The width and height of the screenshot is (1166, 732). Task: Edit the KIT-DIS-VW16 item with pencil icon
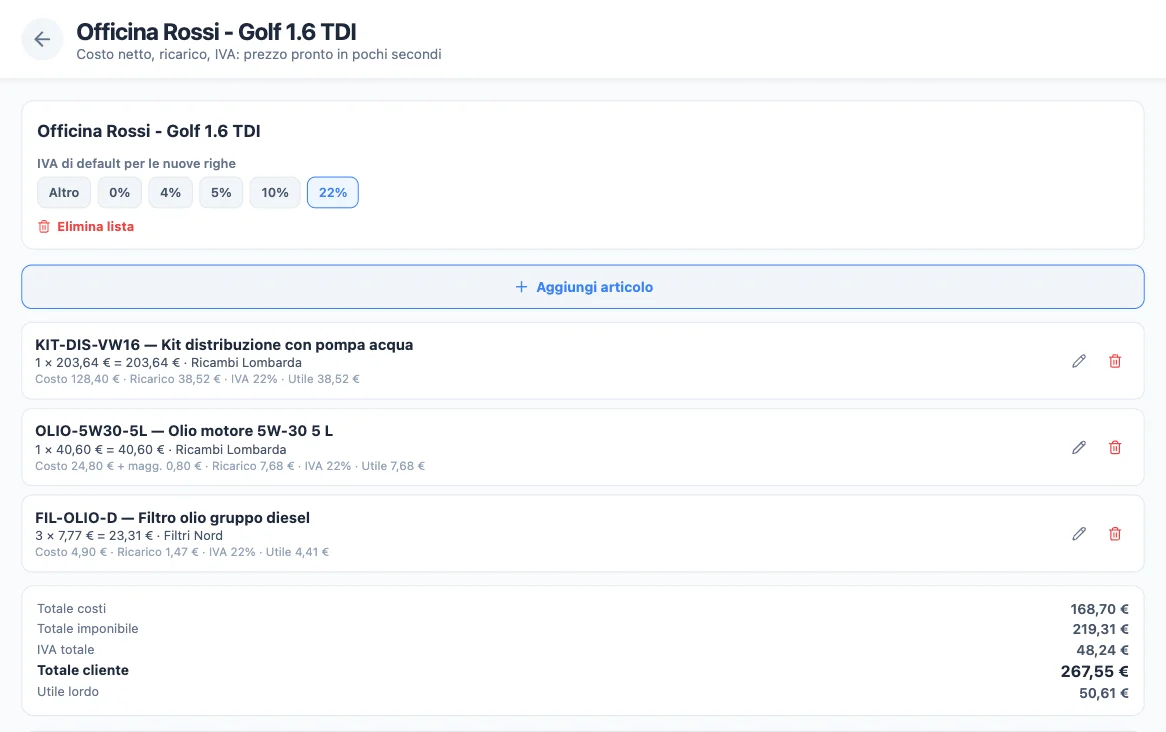tap(1079, 361)
